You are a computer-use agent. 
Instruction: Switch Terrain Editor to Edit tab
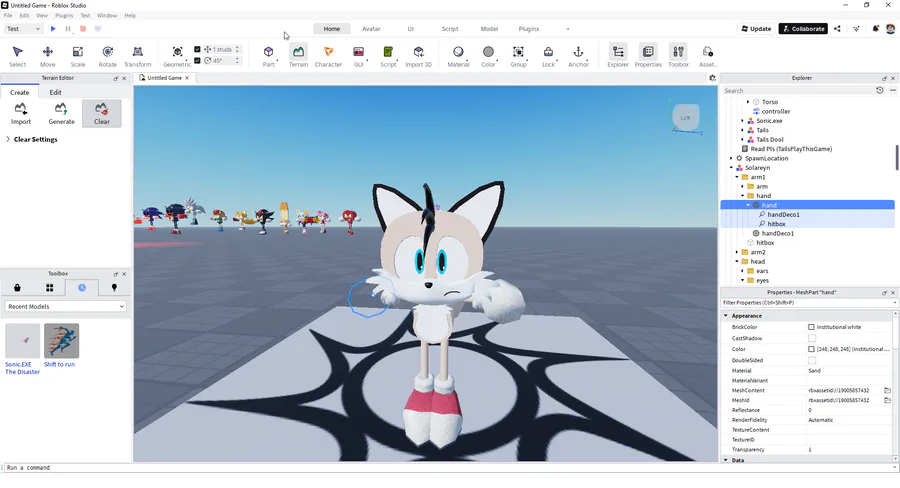pos(55,92)
